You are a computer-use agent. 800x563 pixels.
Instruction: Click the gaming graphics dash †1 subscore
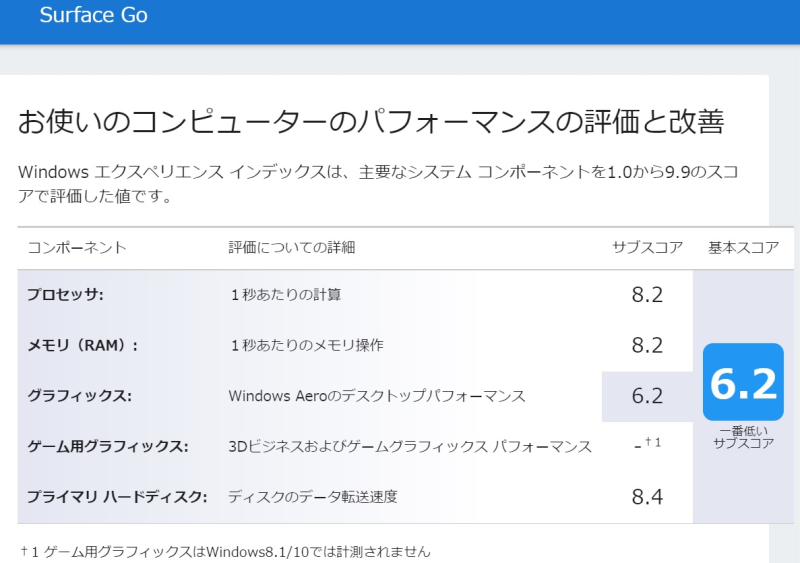click(x=647, y=444)
